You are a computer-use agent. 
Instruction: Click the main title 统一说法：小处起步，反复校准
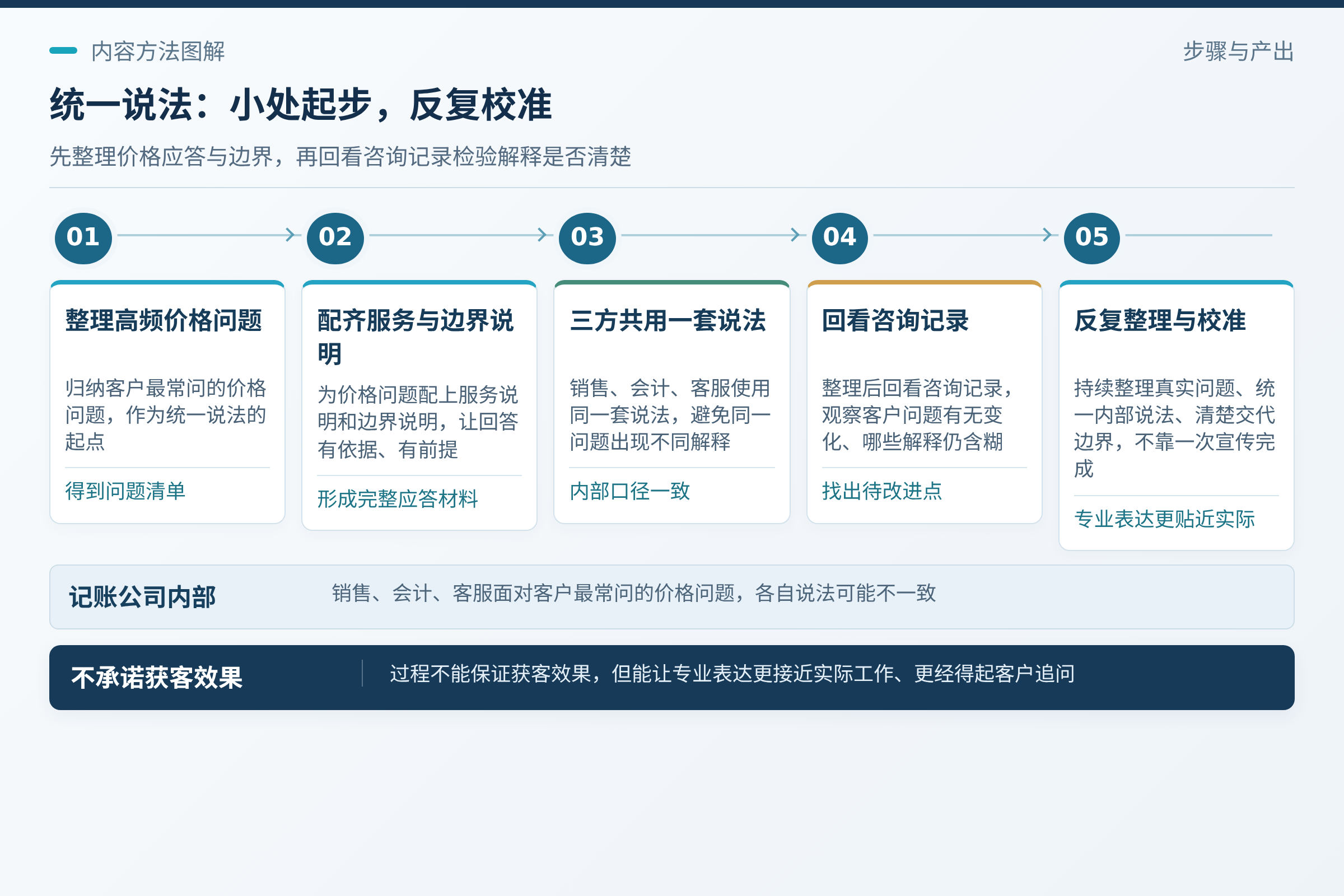tap(301, 105)
